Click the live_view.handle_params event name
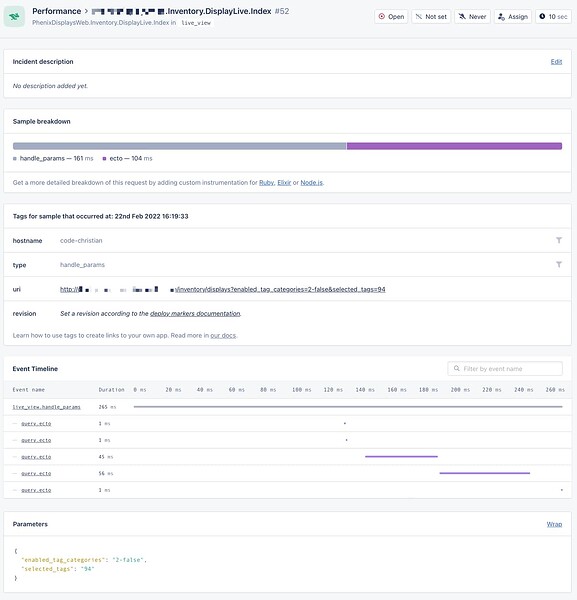Image resolution: width=577 pixels, height=600 pixels. 46,407
